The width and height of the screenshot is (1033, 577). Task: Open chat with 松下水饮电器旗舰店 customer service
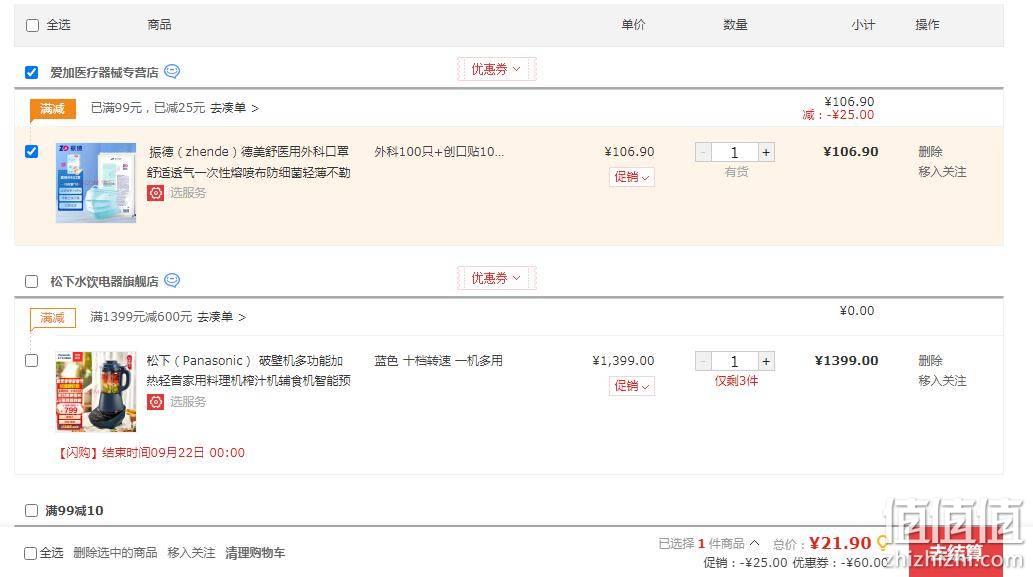click(x=172, y=281)
